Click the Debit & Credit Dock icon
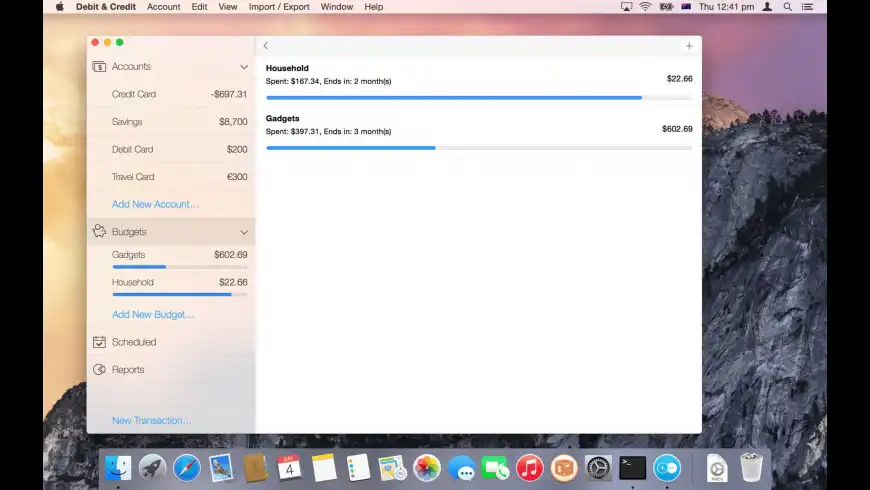The image size is (870, 490). tap(667, 468)
